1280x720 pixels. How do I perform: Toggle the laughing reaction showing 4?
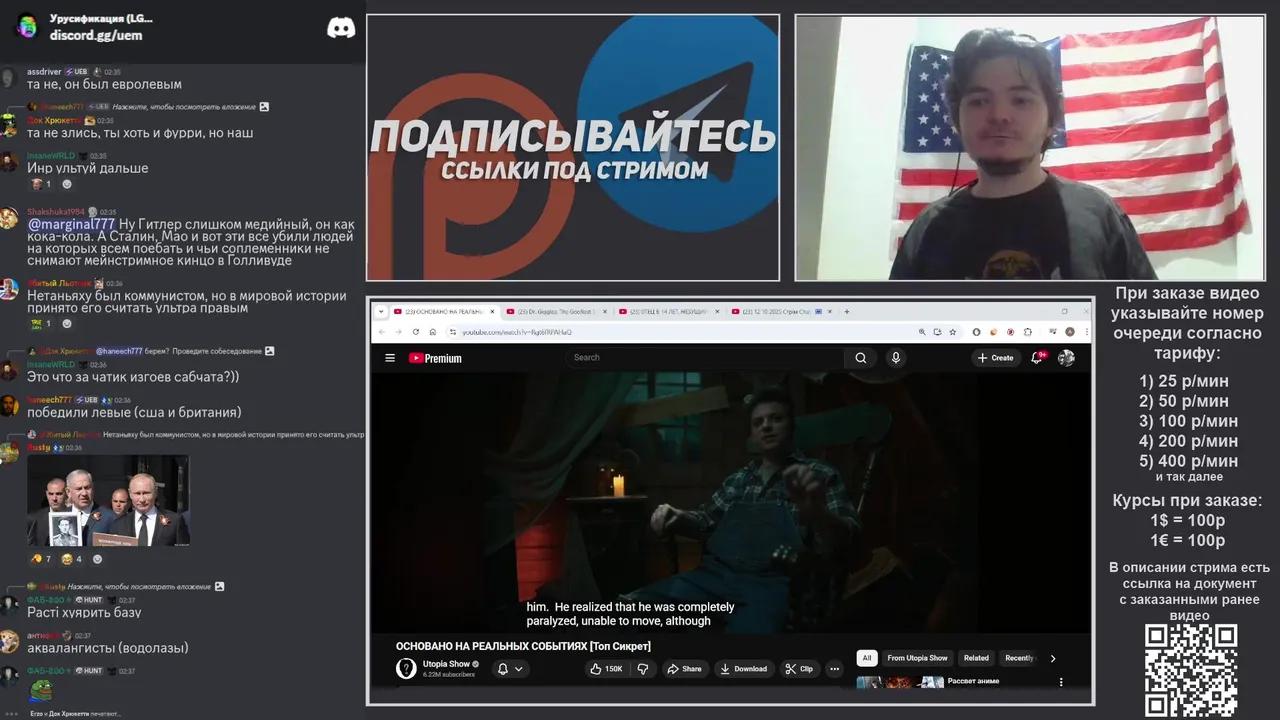point(72,559)
